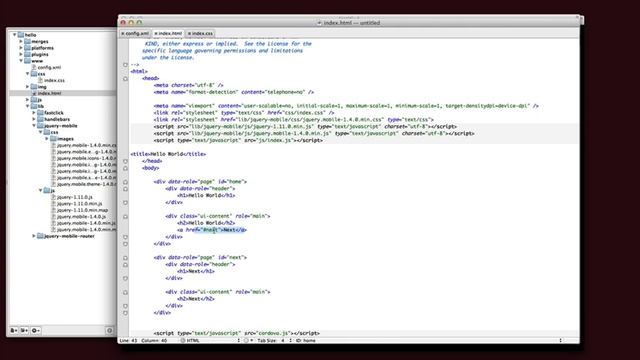Click the document icon in the title bar
Viewport: 640px width, 360px height.
click(x=319, y=23)
